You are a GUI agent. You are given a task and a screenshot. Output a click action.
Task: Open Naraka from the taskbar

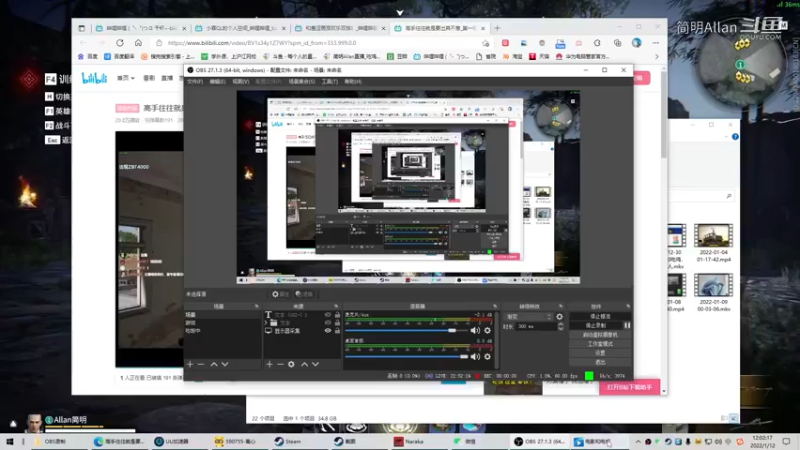tap(408, 441)
